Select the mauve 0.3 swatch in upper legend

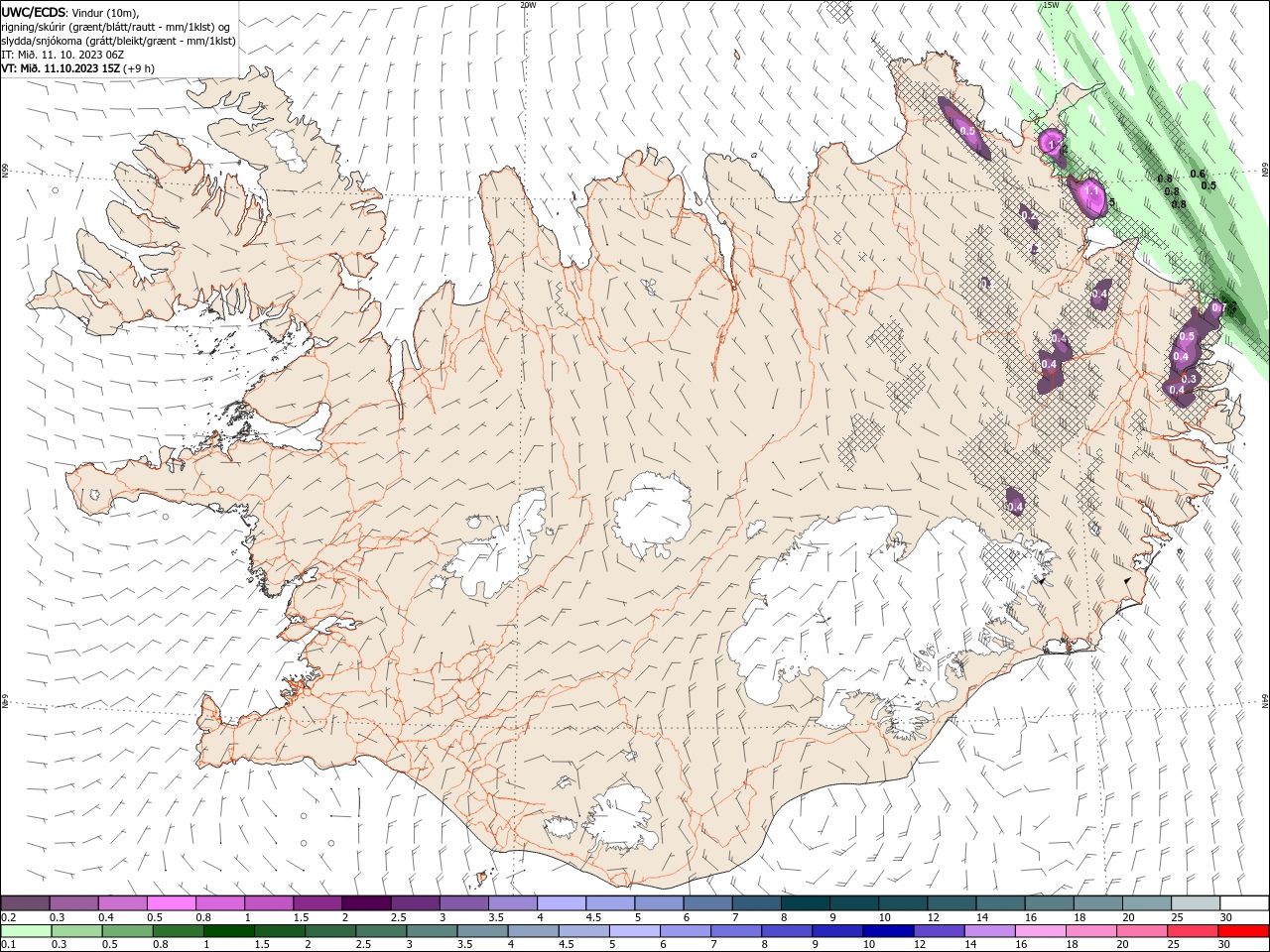(x=73, y=902)
